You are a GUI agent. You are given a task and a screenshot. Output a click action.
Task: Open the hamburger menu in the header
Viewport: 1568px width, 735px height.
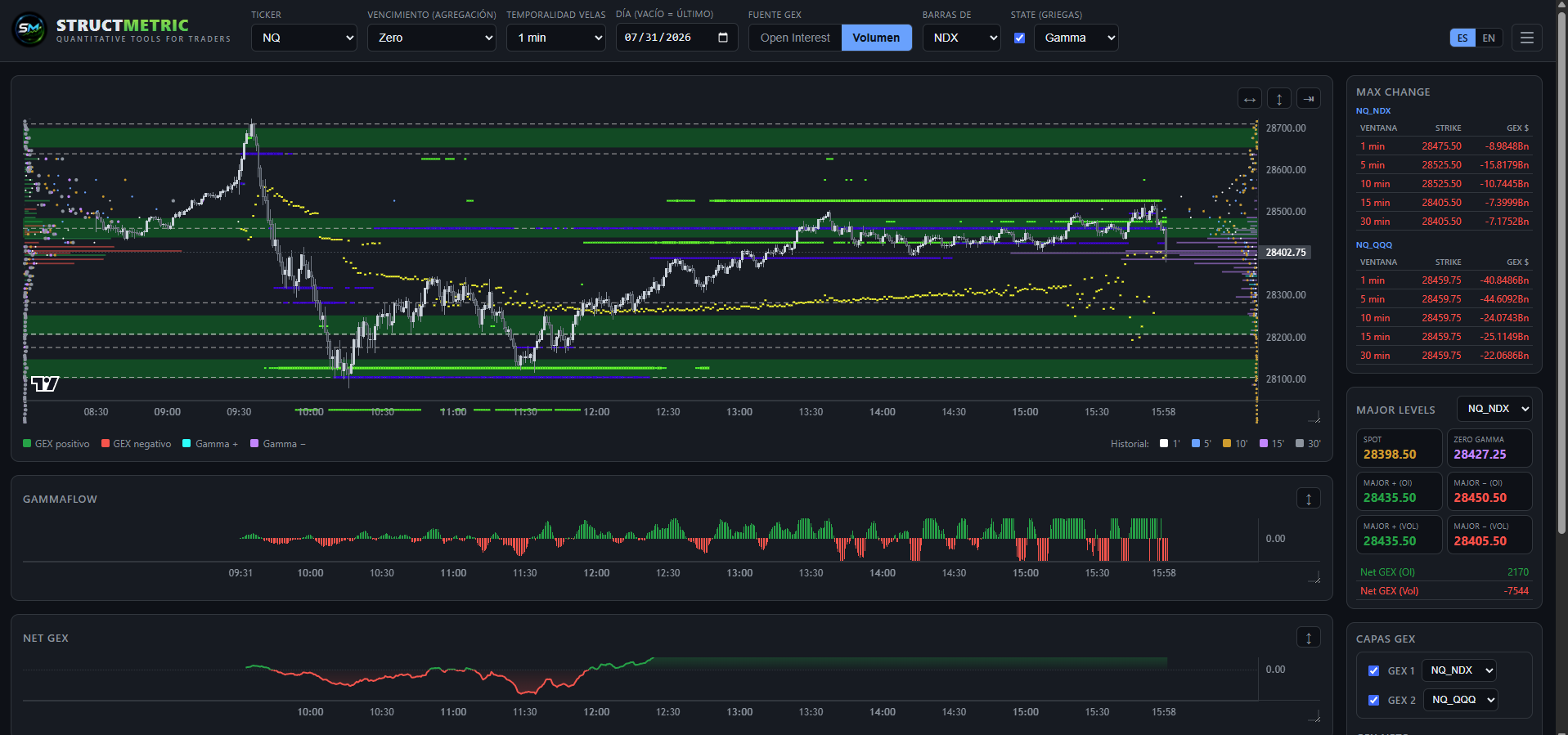click(x=1526, y=38)
